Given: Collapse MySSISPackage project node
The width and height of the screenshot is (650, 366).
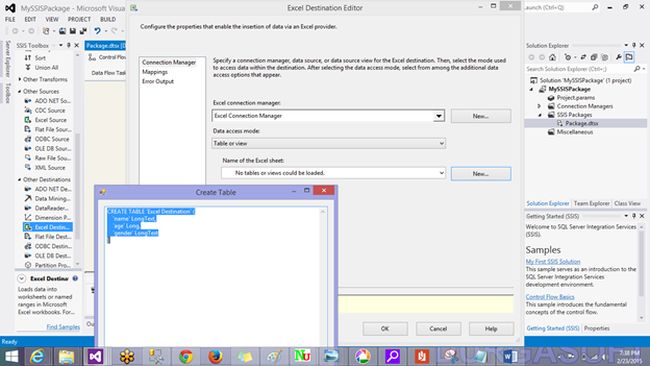Looking at the screenshot, I should click(x=531, y=89).
